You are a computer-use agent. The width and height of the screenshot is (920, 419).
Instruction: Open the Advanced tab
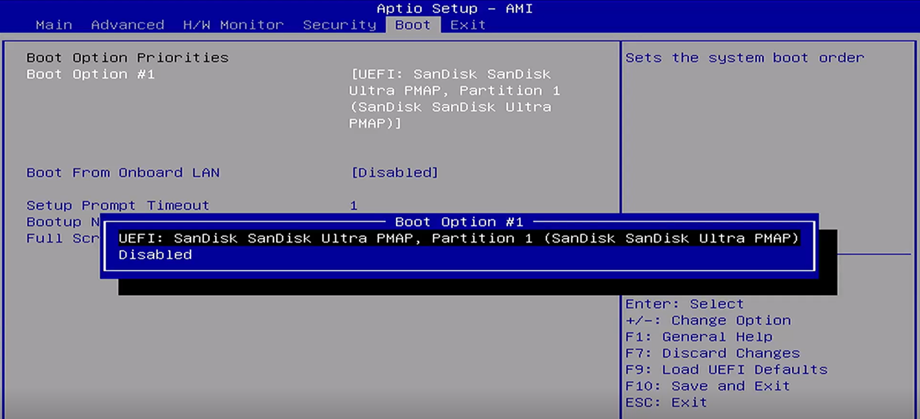tap(127, 25)
